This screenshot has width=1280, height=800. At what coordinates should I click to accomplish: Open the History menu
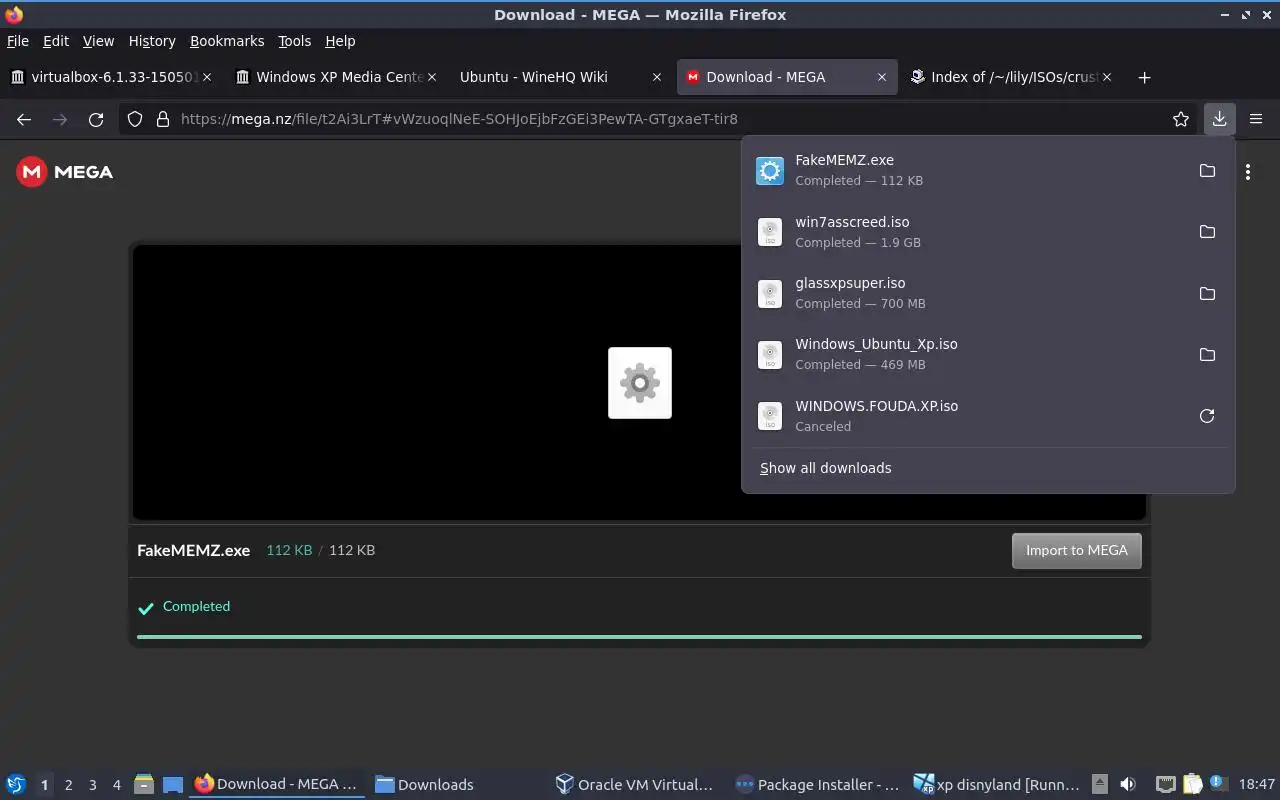pyautogui.click(x=152, y=41)
